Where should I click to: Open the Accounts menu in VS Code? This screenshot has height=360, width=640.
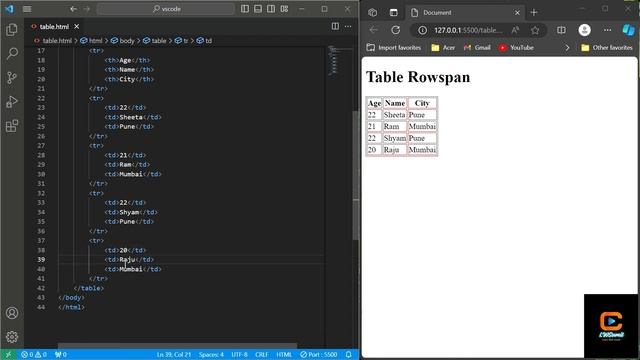[12, 313]
